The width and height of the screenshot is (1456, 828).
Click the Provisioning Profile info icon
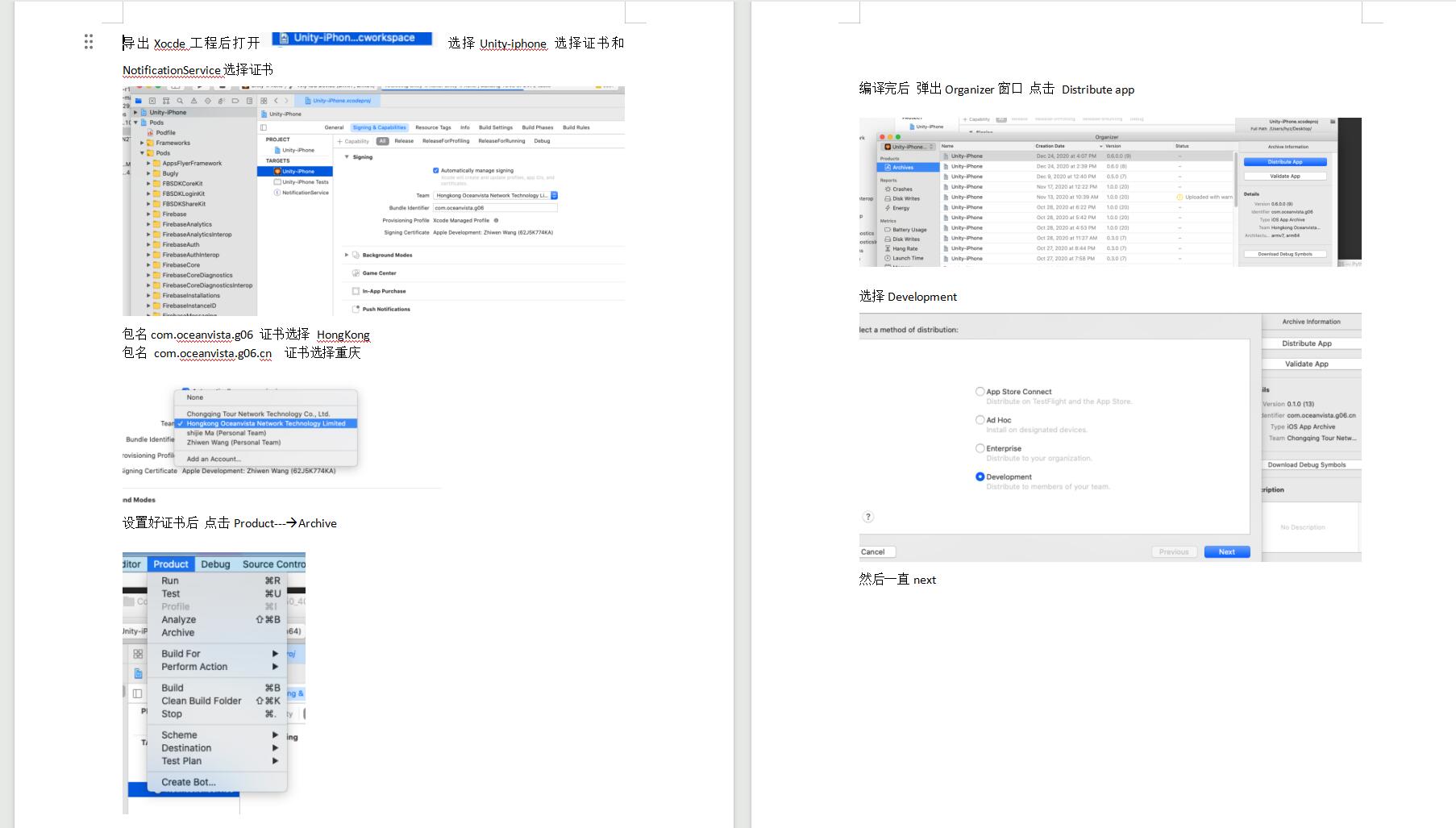point(496,220)
